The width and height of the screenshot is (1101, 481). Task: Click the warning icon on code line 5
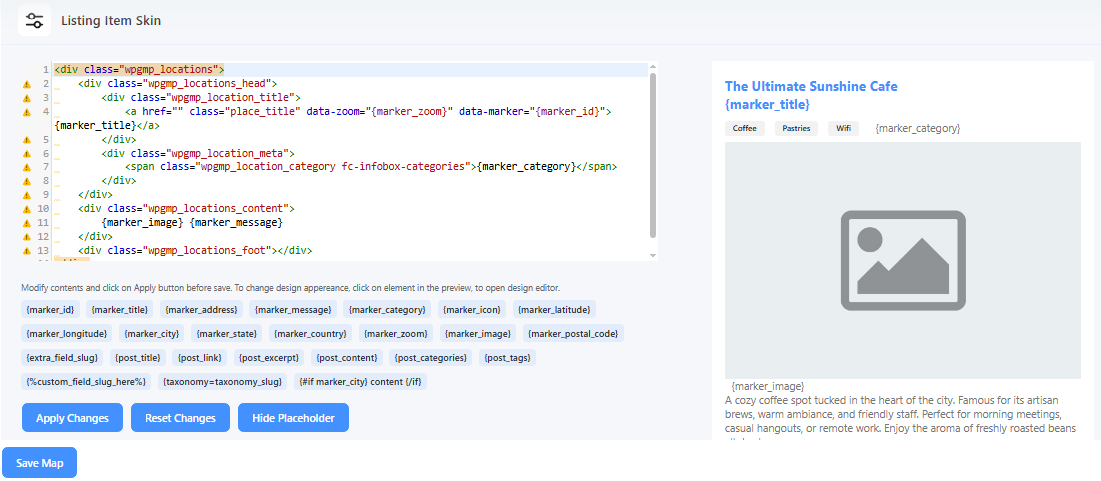[x=27, y=140]
